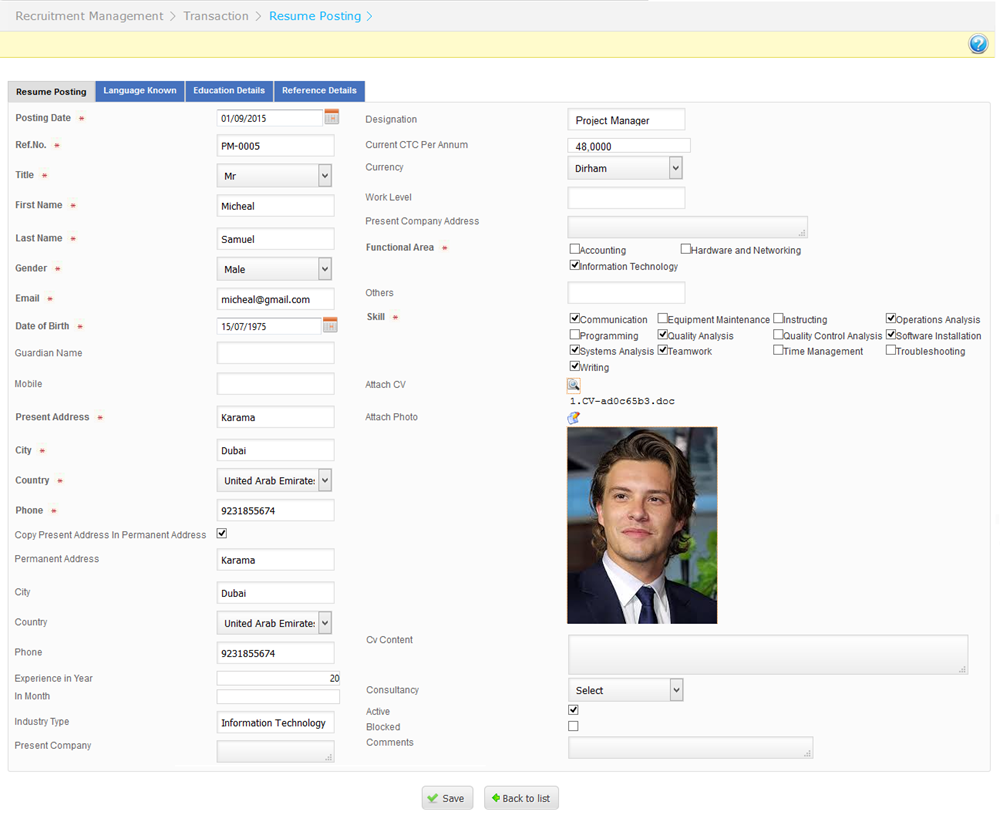Open the Posting Date calendar picker

[x=332, y=117]
